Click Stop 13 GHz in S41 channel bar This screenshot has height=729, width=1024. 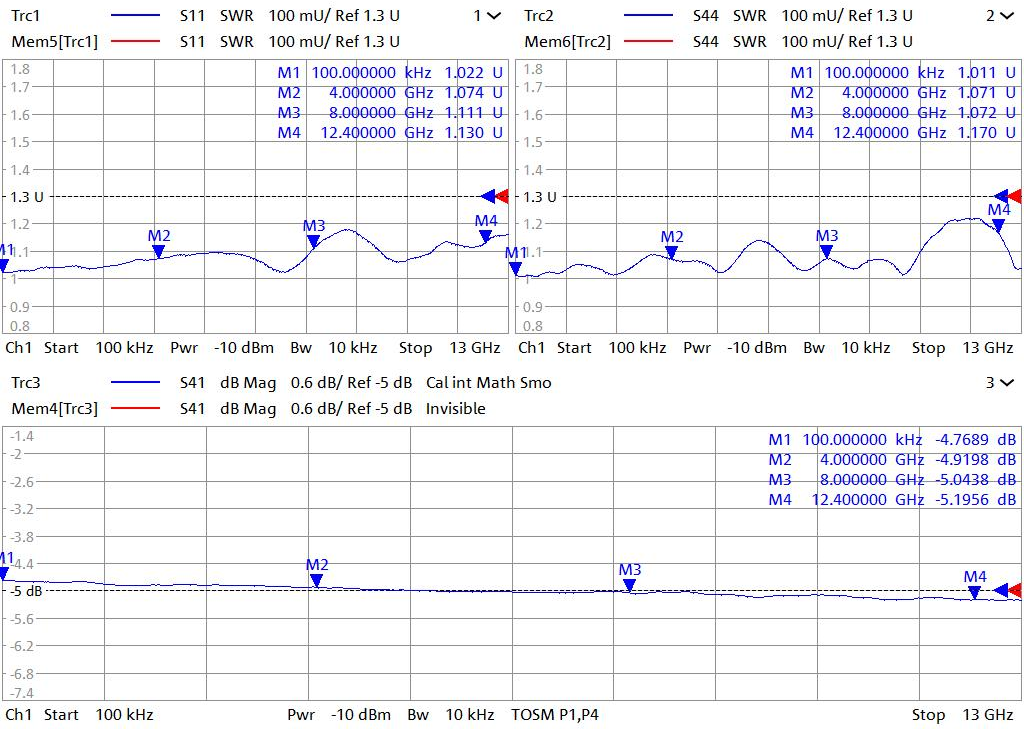(955, 715)
